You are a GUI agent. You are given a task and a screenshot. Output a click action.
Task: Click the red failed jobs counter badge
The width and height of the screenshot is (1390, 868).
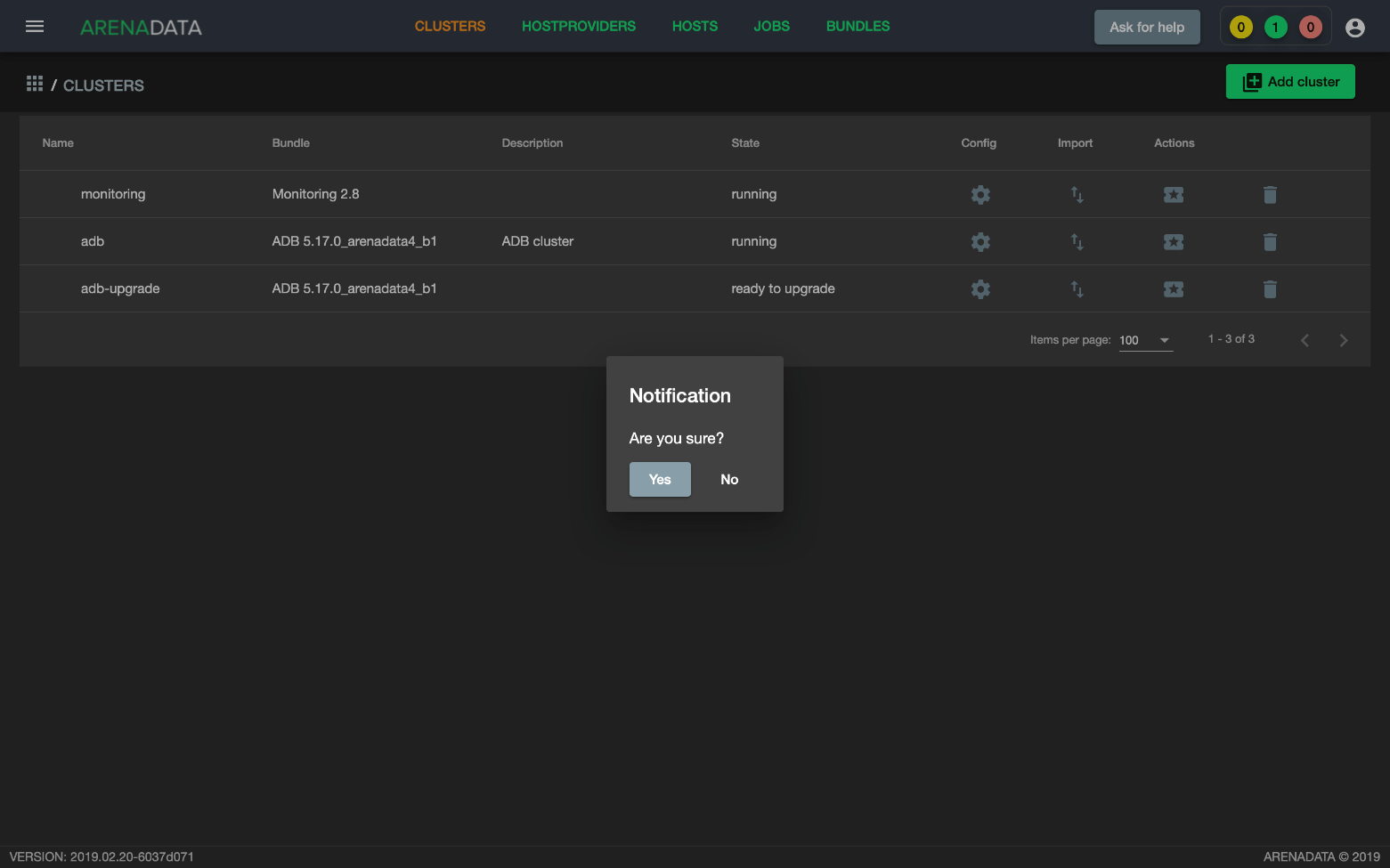point(1310,28)
